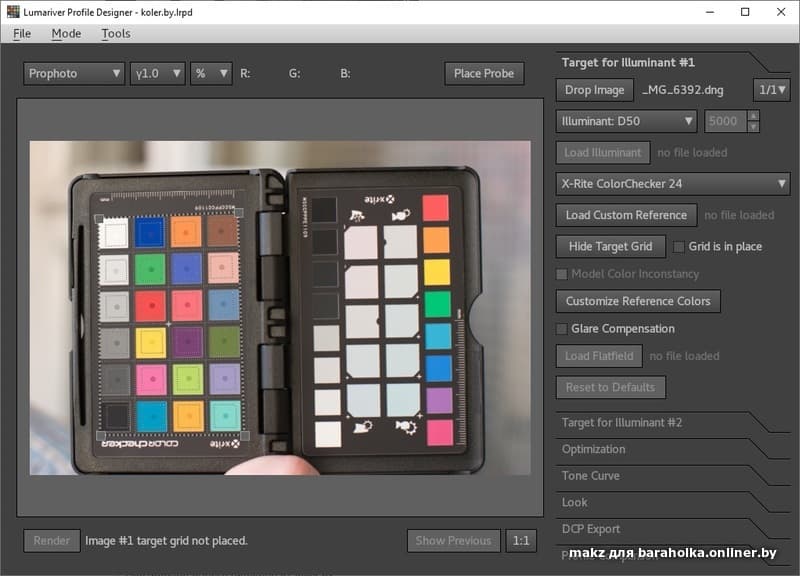The image size is (800, 576).
Task: Click Load Custom Reference button
Action: click(626, 215)
